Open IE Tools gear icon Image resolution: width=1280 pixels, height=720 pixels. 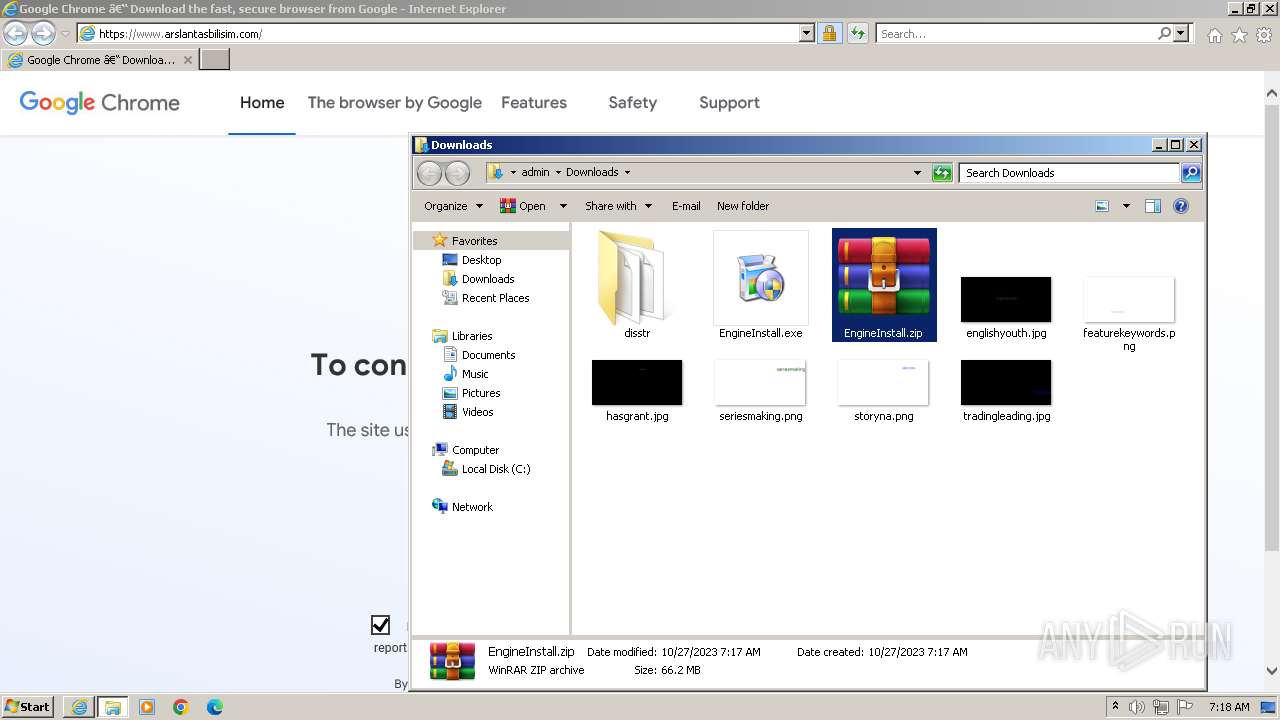(x=1264, y=35)
